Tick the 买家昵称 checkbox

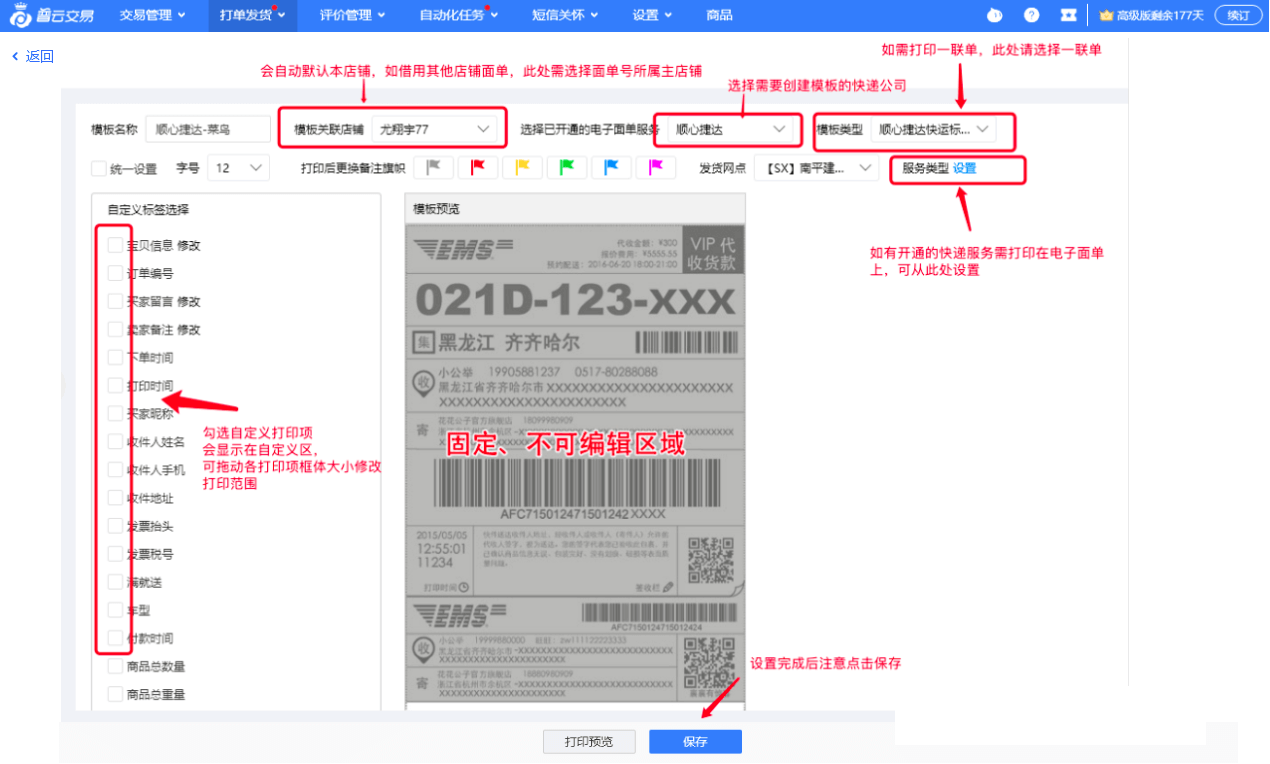click(115, 413)
